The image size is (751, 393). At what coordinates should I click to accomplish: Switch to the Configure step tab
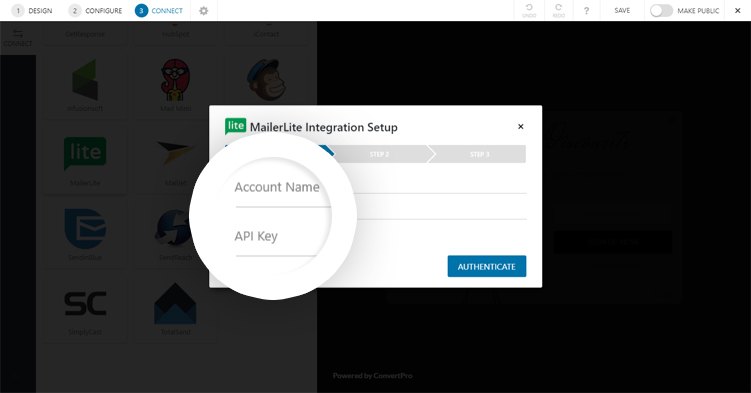pos(95,11)
